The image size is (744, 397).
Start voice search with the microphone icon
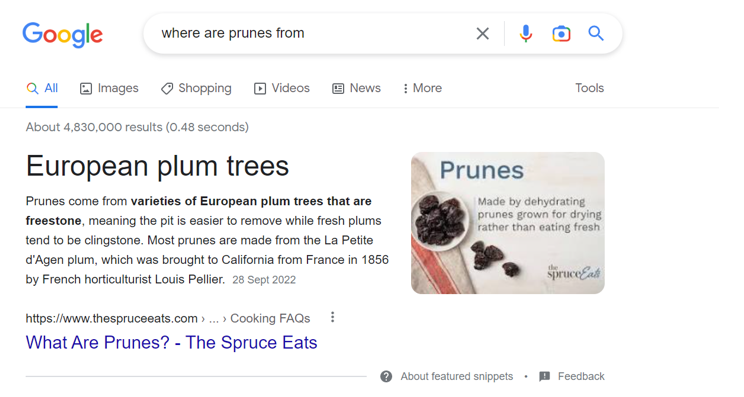(525, 34)
